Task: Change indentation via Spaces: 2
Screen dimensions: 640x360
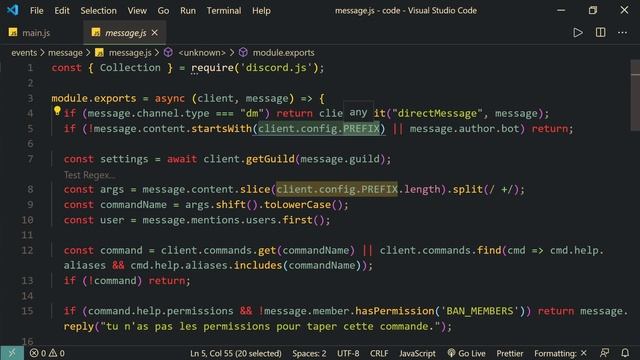Action: point(309,353)
